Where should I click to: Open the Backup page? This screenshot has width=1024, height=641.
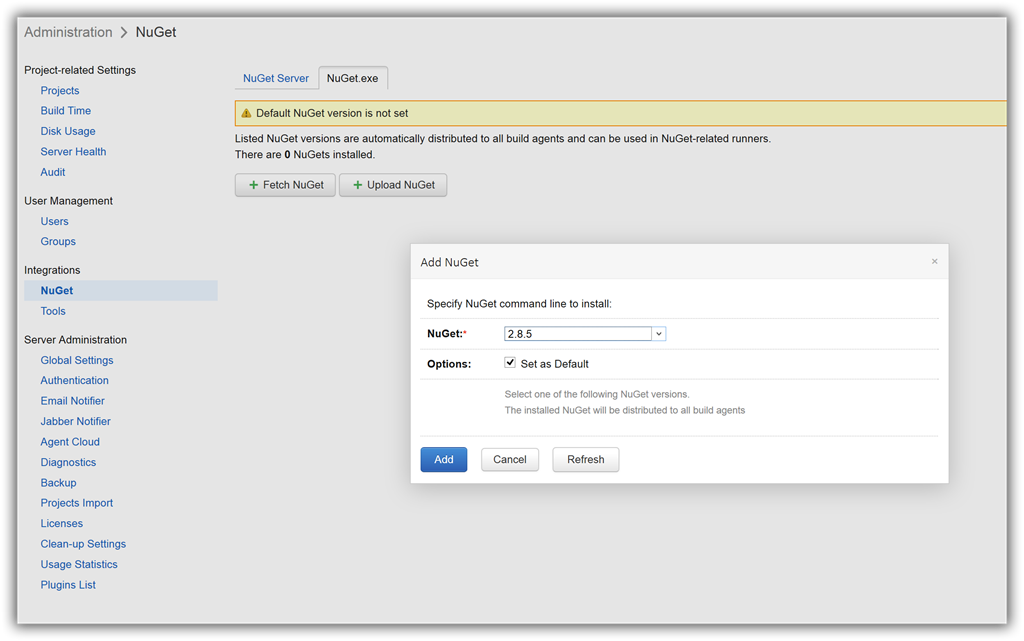(x=59, y=483)
